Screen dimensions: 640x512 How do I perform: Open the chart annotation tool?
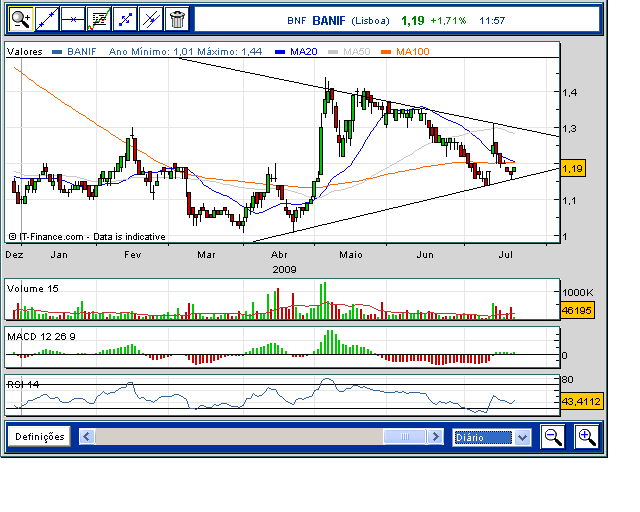point(98,18)
